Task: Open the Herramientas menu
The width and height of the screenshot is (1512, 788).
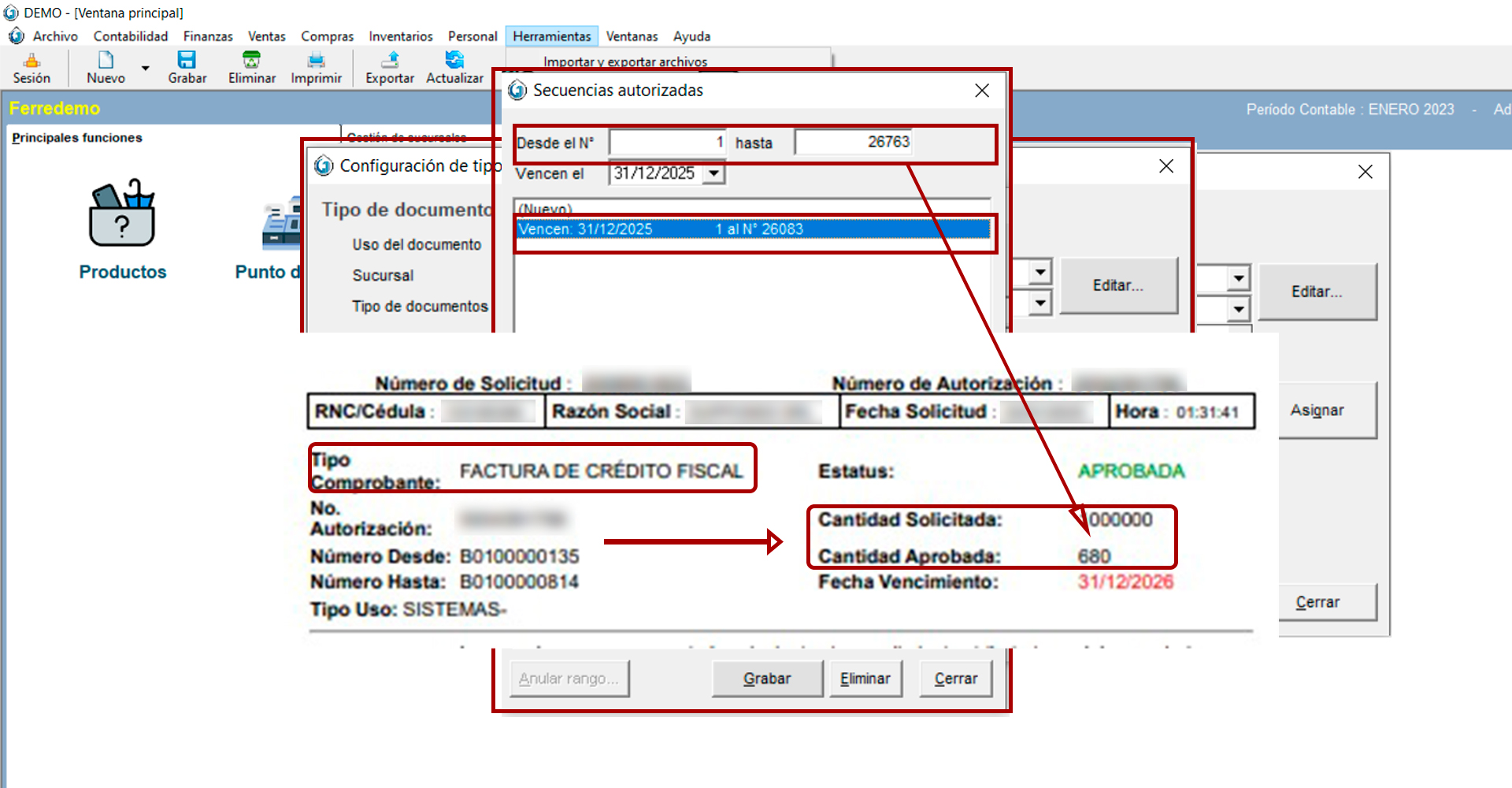Action: pos(551,36)
